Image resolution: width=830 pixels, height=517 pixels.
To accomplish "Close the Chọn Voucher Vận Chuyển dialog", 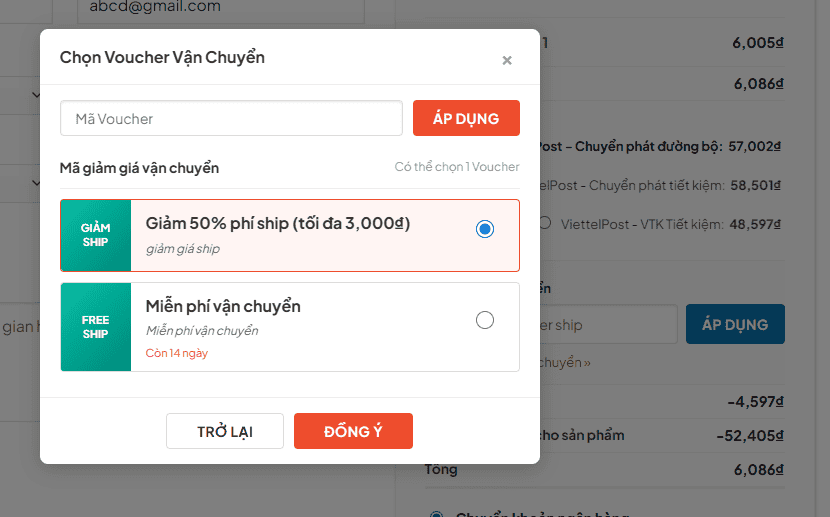I will tap(507, 61).
